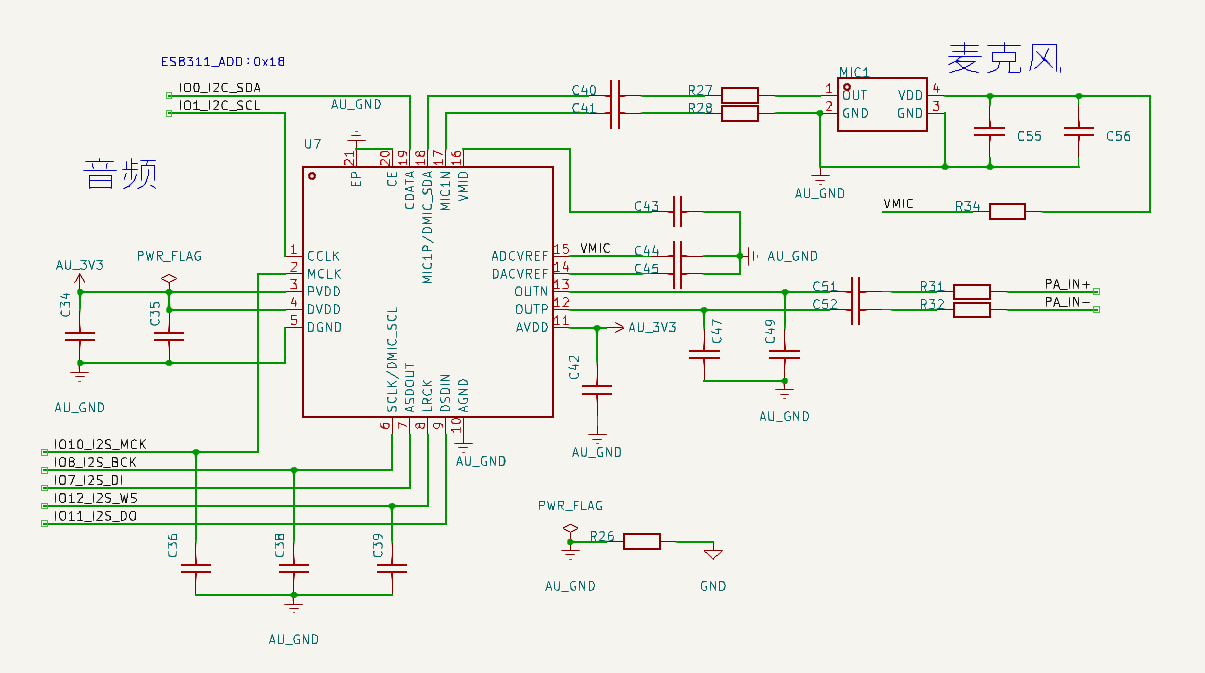1205x673 pixels.
Task: Select the IO10_I2S_MCK net label
Action: point(100,444)
